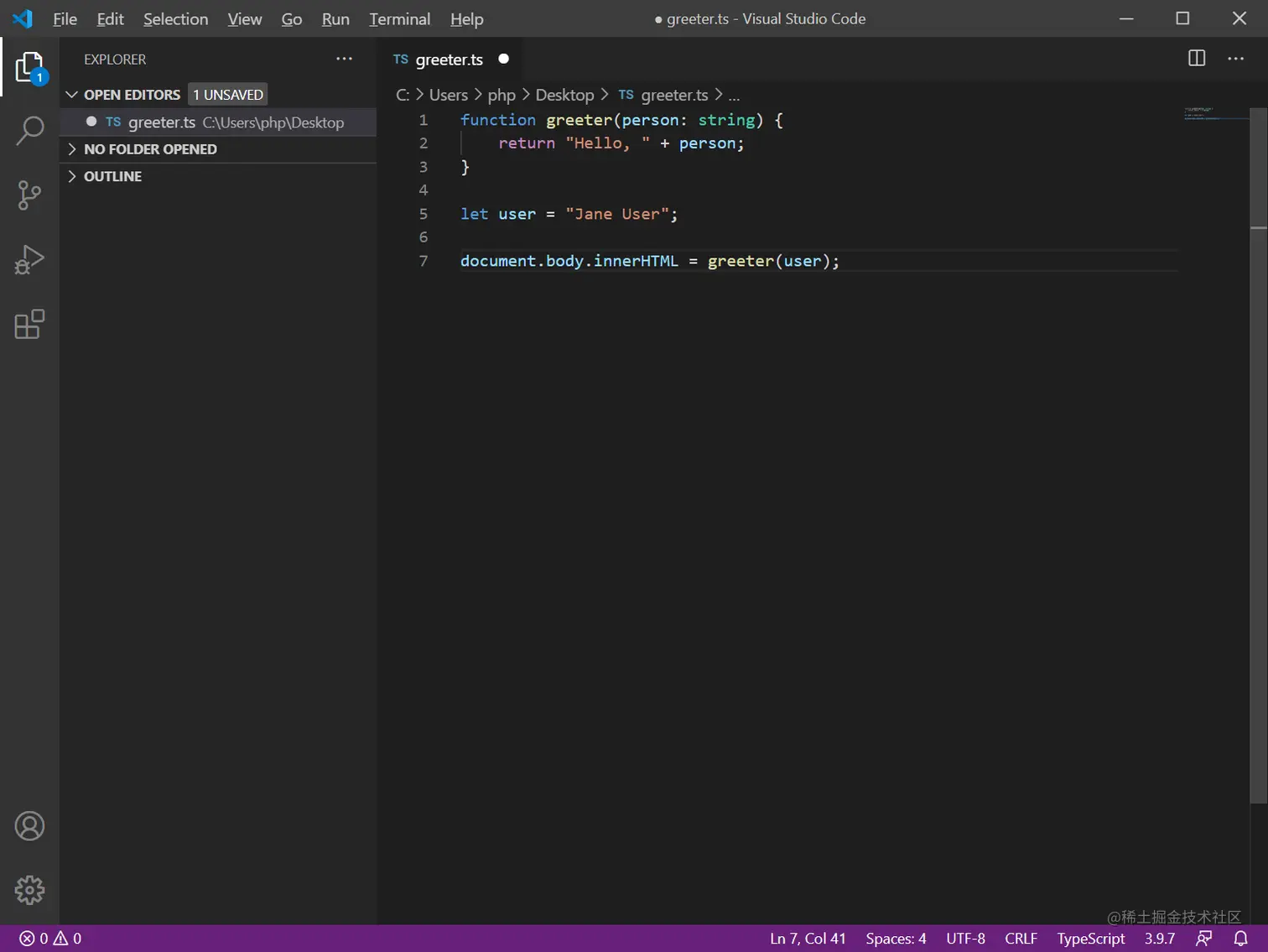Open the Selection menu
Viewport: 1268px width, 952px height.
tap(175, 18)
